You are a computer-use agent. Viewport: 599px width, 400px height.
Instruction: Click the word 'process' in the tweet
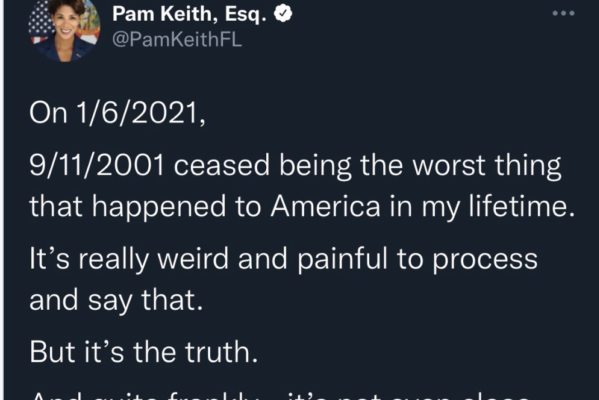(x=485, y=260)
